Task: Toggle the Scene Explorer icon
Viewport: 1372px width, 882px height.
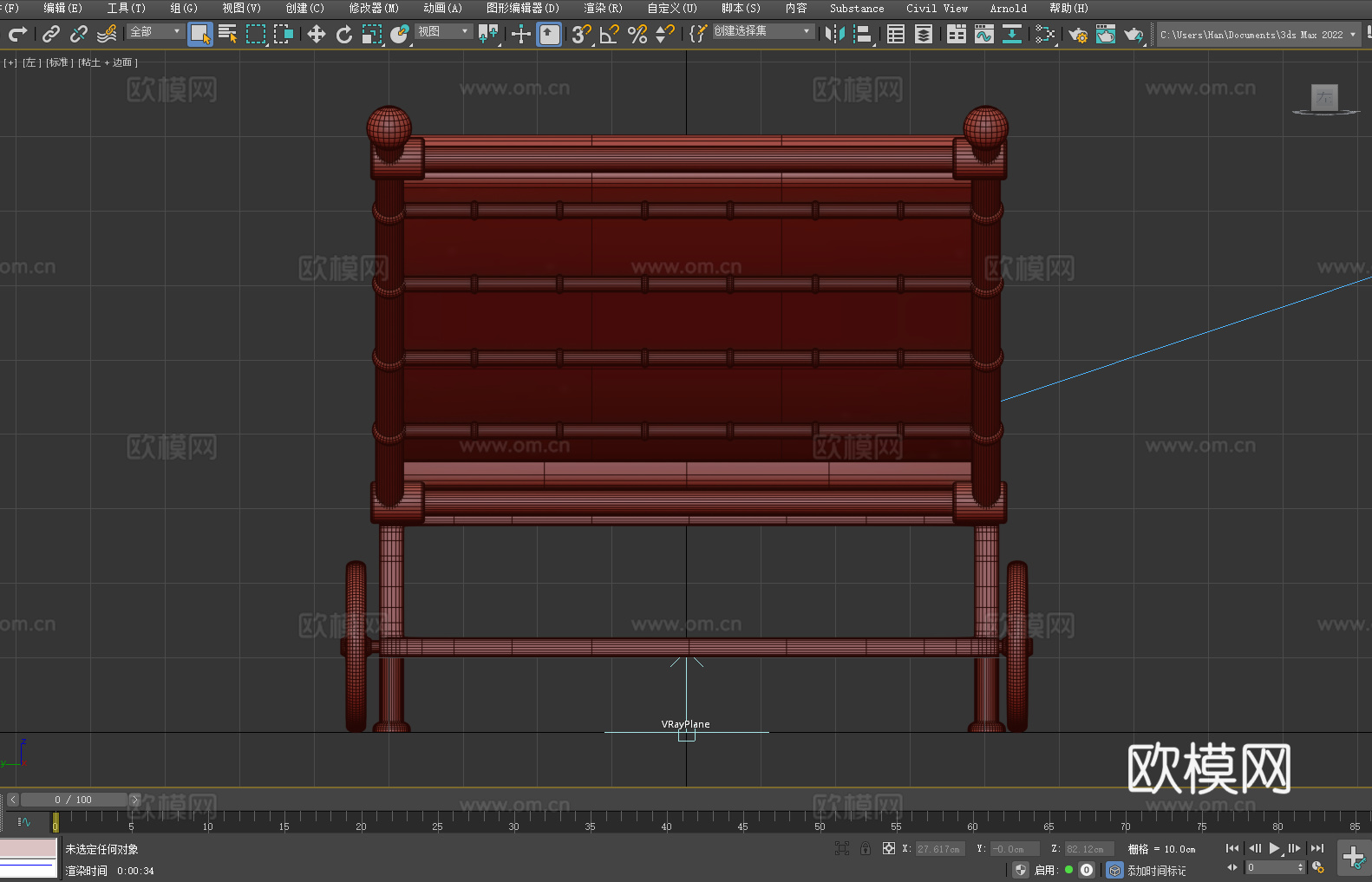Action: point(896,34)
